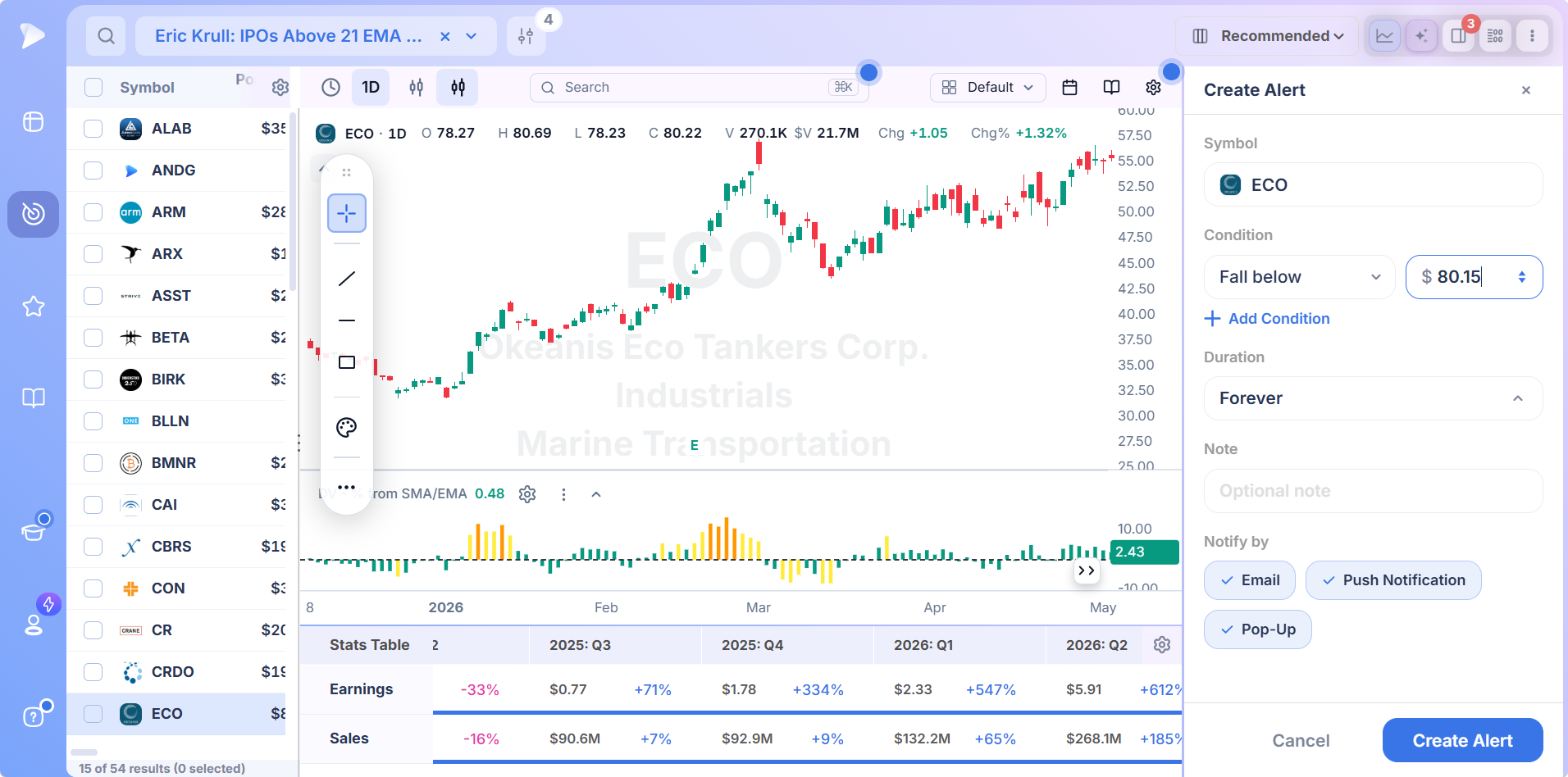Check the BIRK row checkbox
This screenshot has height=777, width=1568.
(93, 379)
